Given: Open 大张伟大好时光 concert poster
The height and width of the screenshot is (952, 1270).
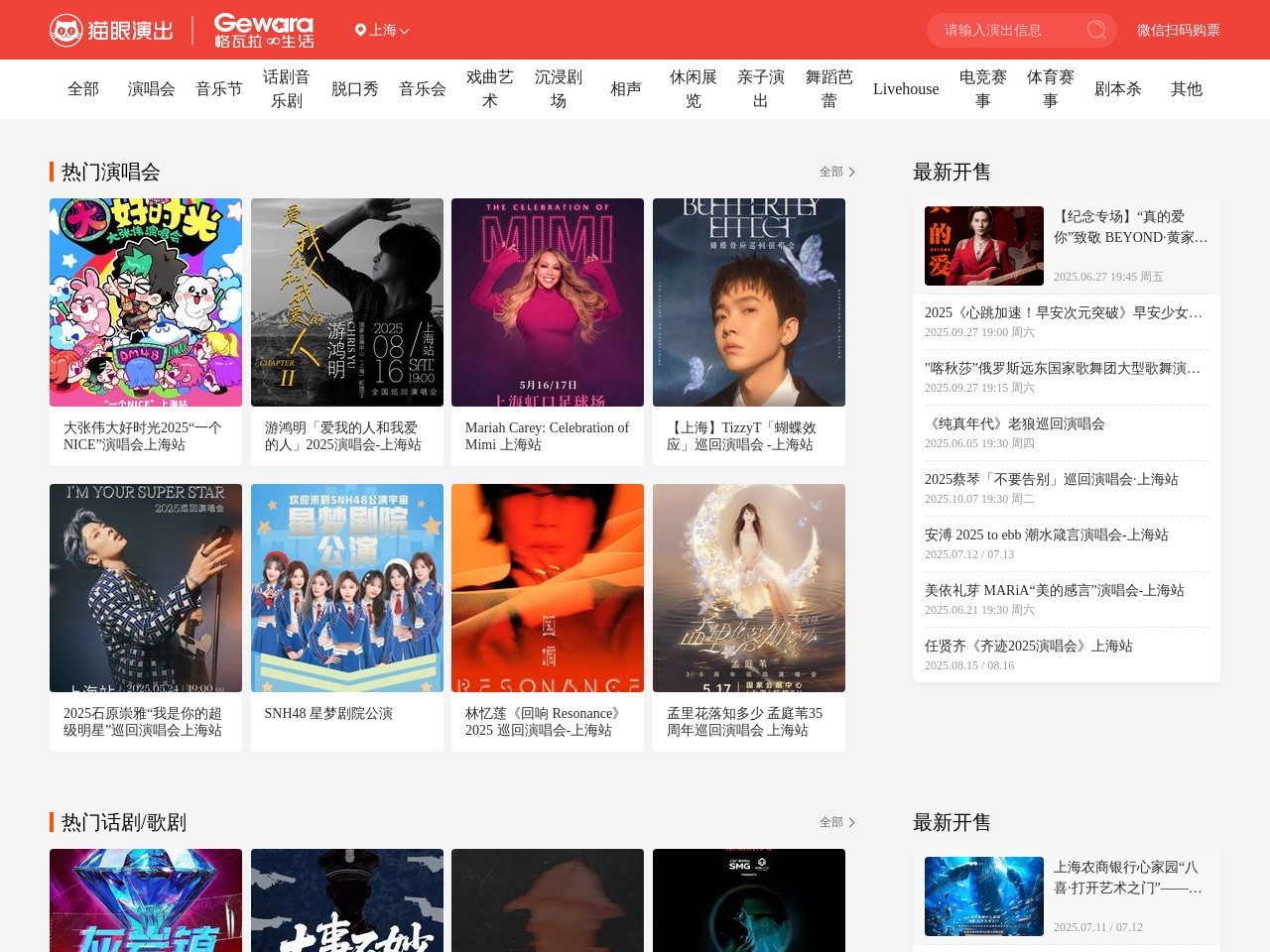Looking at the screenshot, I should [x=146, y=302].
